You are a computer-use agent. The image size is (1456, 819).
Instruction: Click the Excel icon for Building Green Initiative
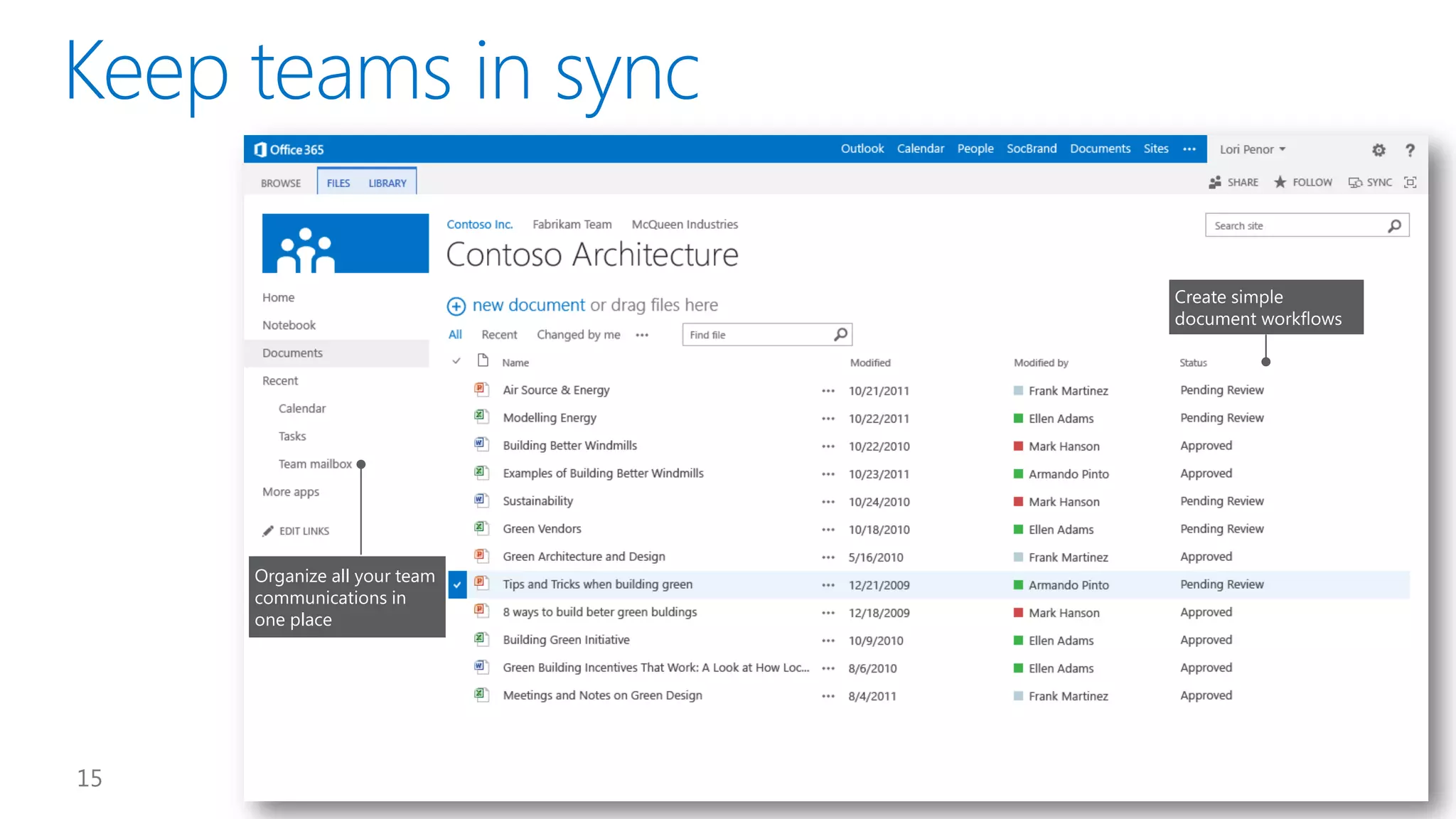pyautogui.click(x=482, y=639)
